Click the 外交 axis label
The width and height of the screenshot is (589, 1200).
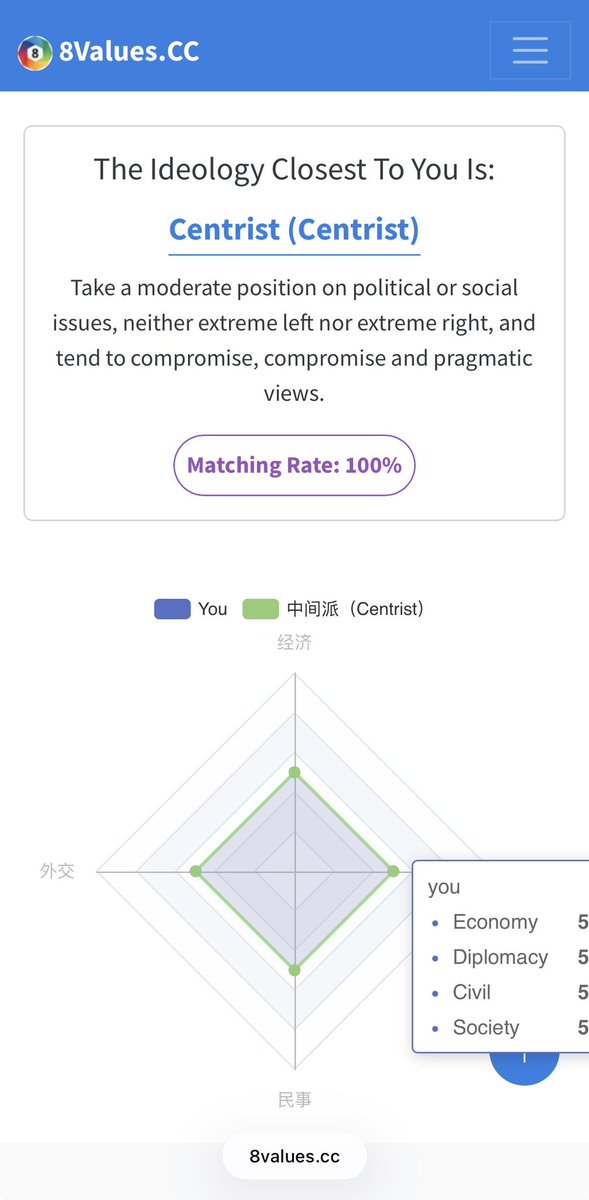(x=57, y=871)
